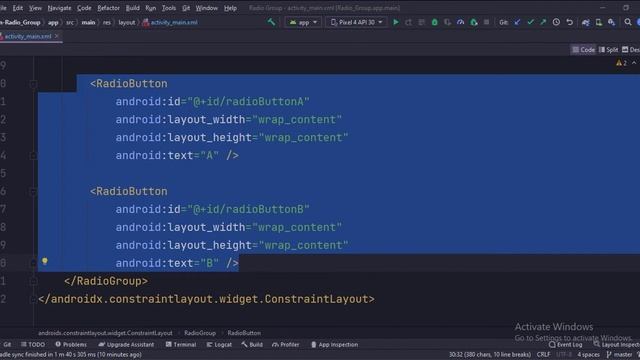This screenshot has width=640, height=360.
Task: Switch editor to Code view mode
Action: click(x=584, y=50)
